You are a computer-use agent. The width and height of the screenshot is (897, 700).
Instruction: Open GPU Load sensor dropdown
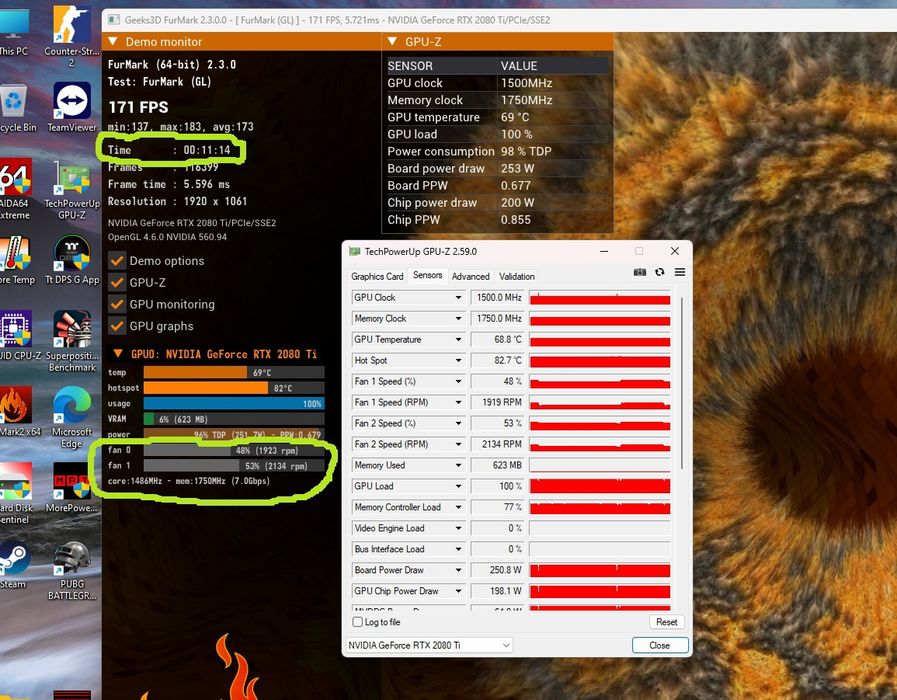[x=458, y=486]
